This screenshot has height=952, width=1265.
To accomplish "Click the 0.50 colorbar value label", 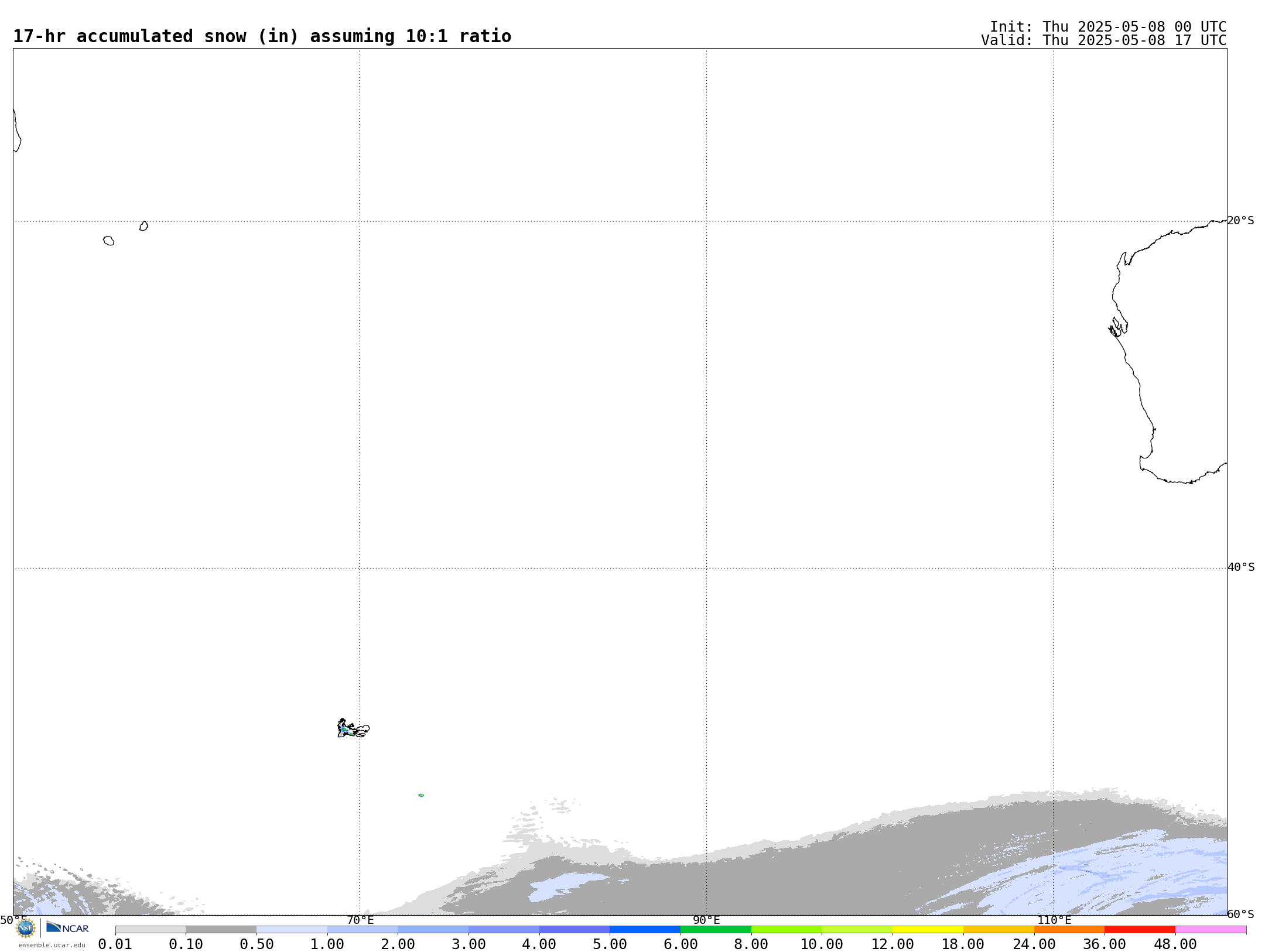I will (257, 944).
